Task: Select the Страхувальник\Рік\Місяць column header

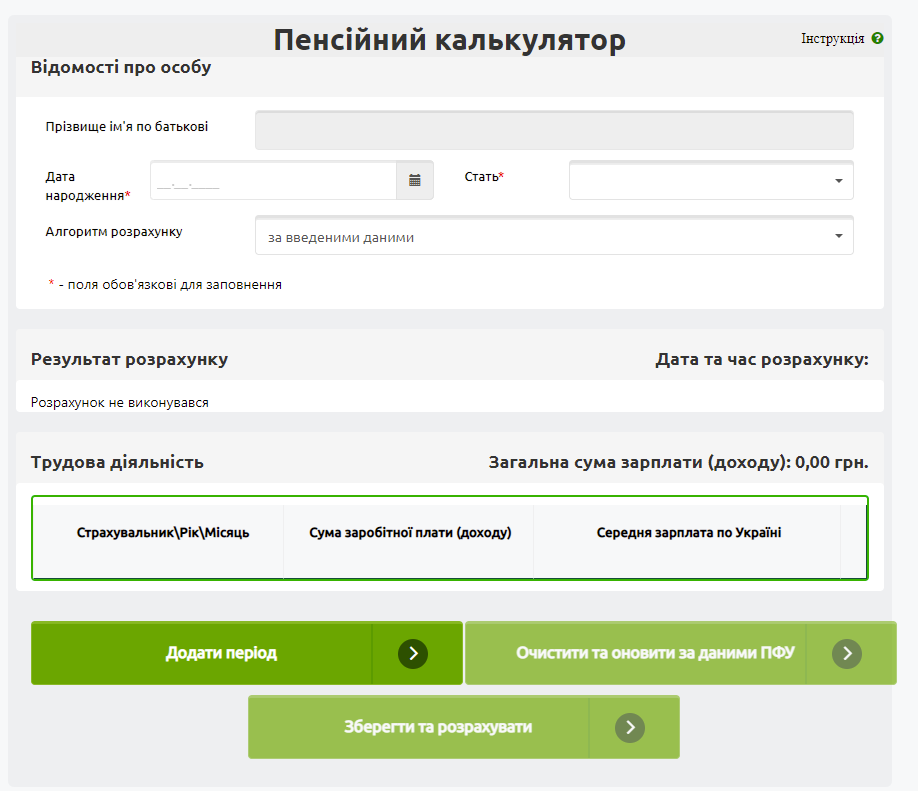Action: 163,533
